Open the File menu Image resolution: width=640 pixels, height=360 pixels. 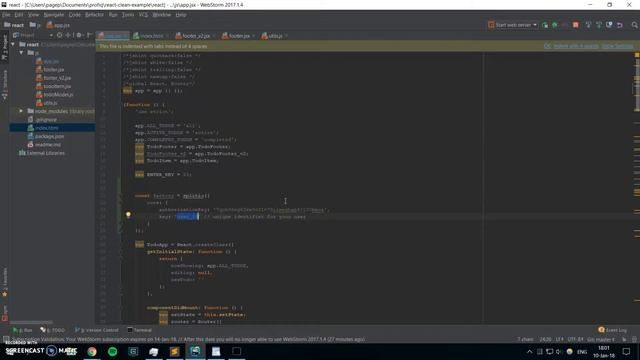click(x=6, y=15)
